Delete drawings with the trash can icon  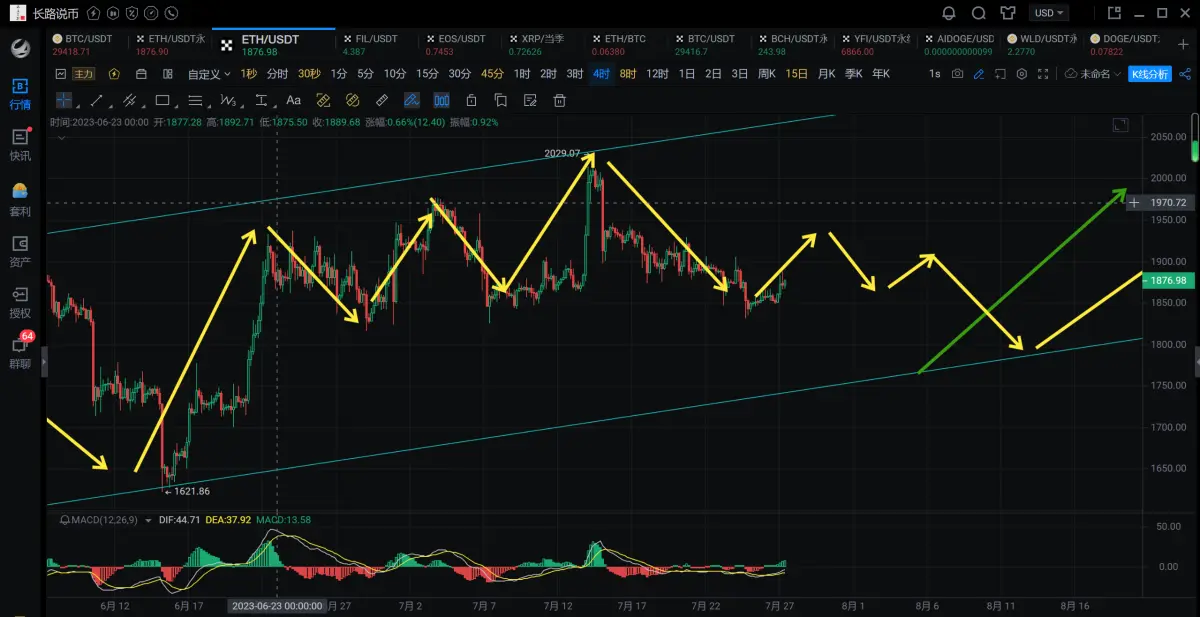[x=560, y=100]
